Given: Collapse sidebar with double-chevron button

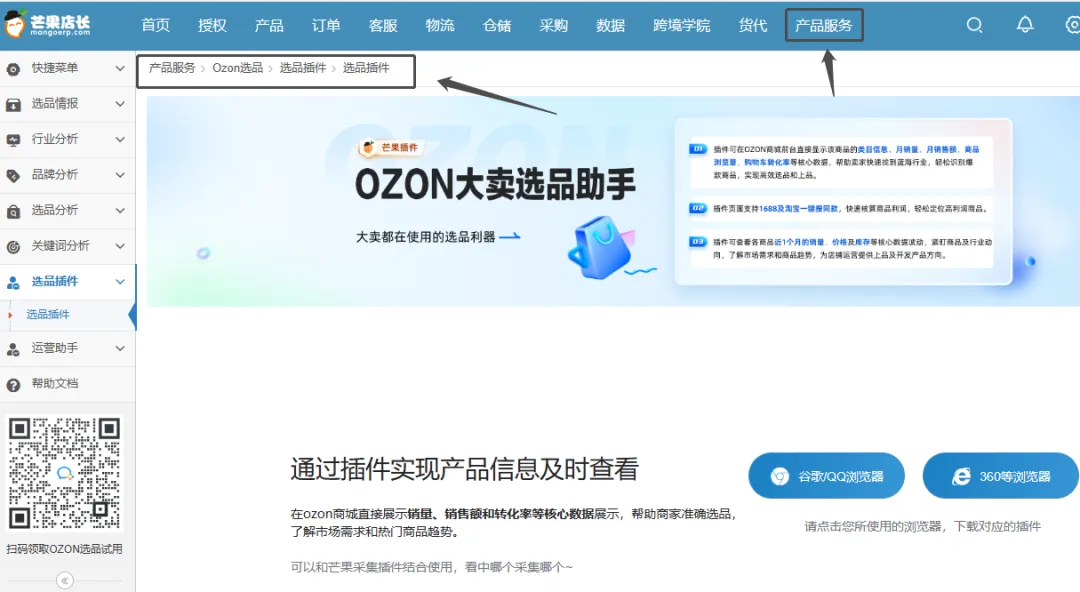Looking at the screenshot, I should click(65, 581).
